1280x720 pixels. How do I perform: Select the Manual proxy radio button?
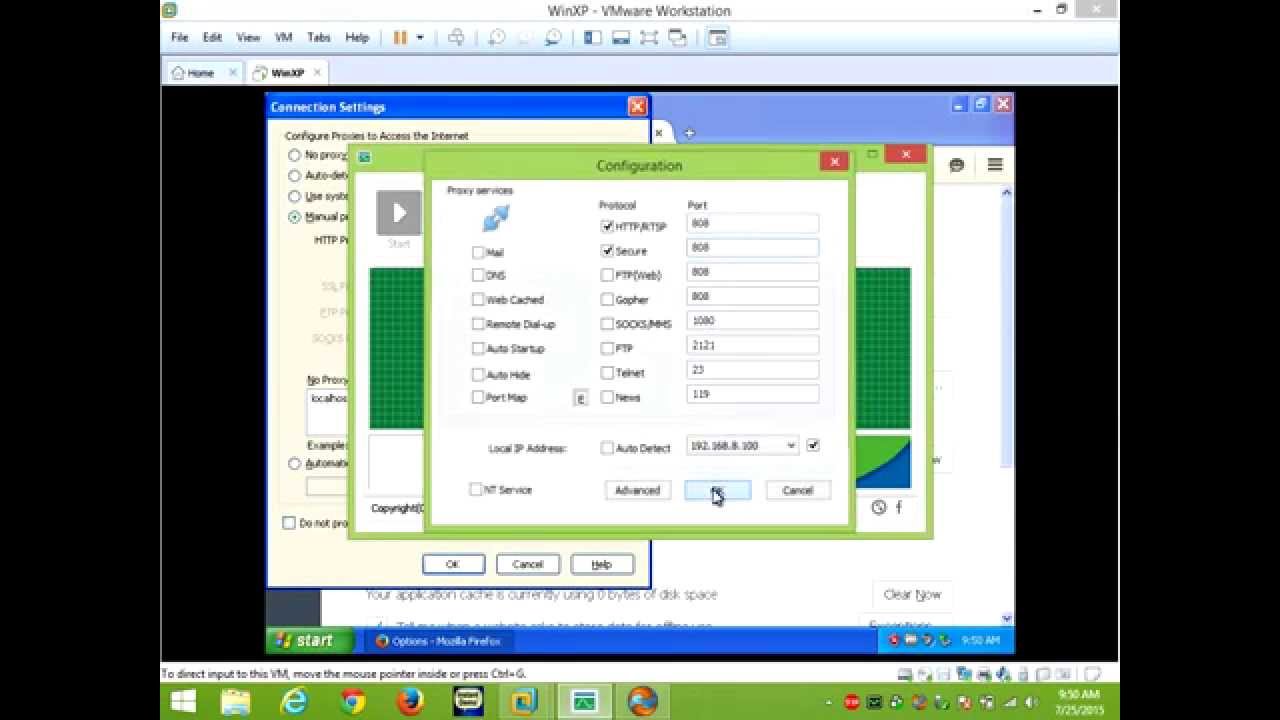[294, 217]
